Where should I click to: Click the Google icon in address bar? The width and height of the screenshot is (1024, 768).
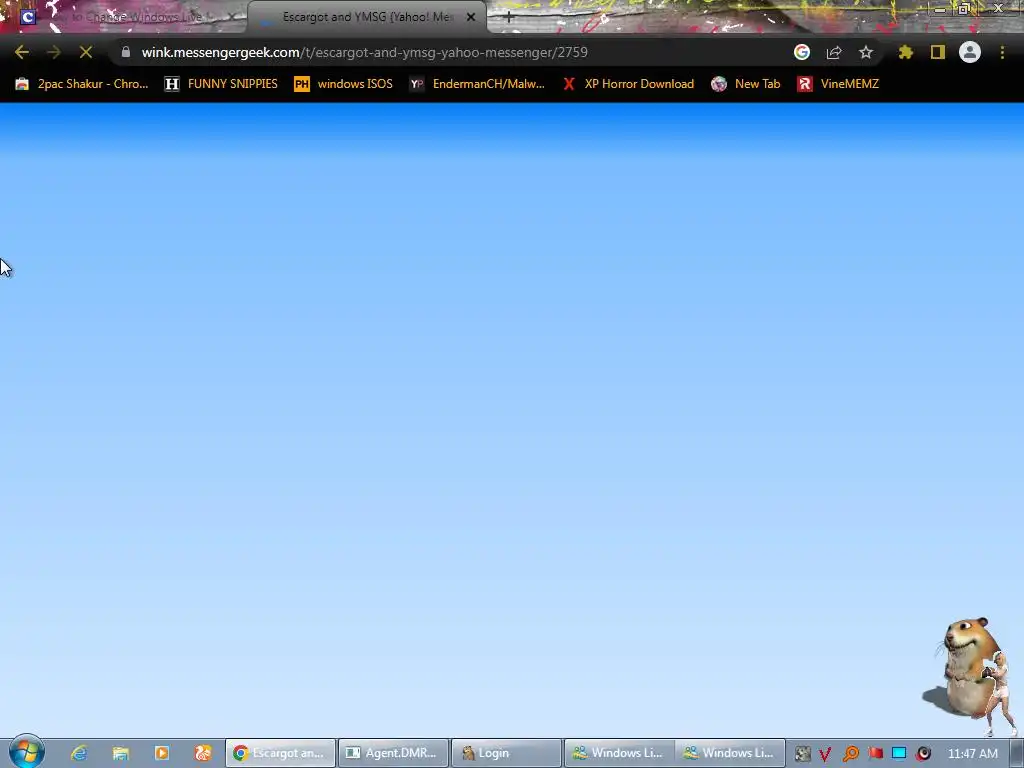(802, 52)
